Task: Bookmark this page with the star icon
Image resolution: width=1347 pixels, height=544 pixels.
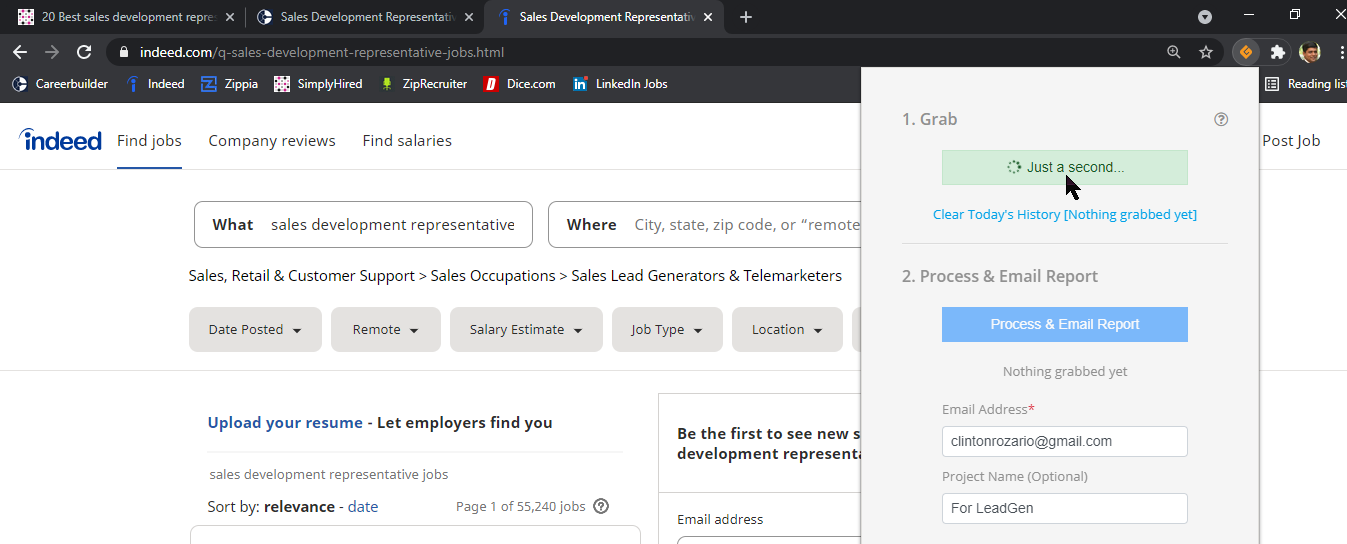Action: (1206, 52)
